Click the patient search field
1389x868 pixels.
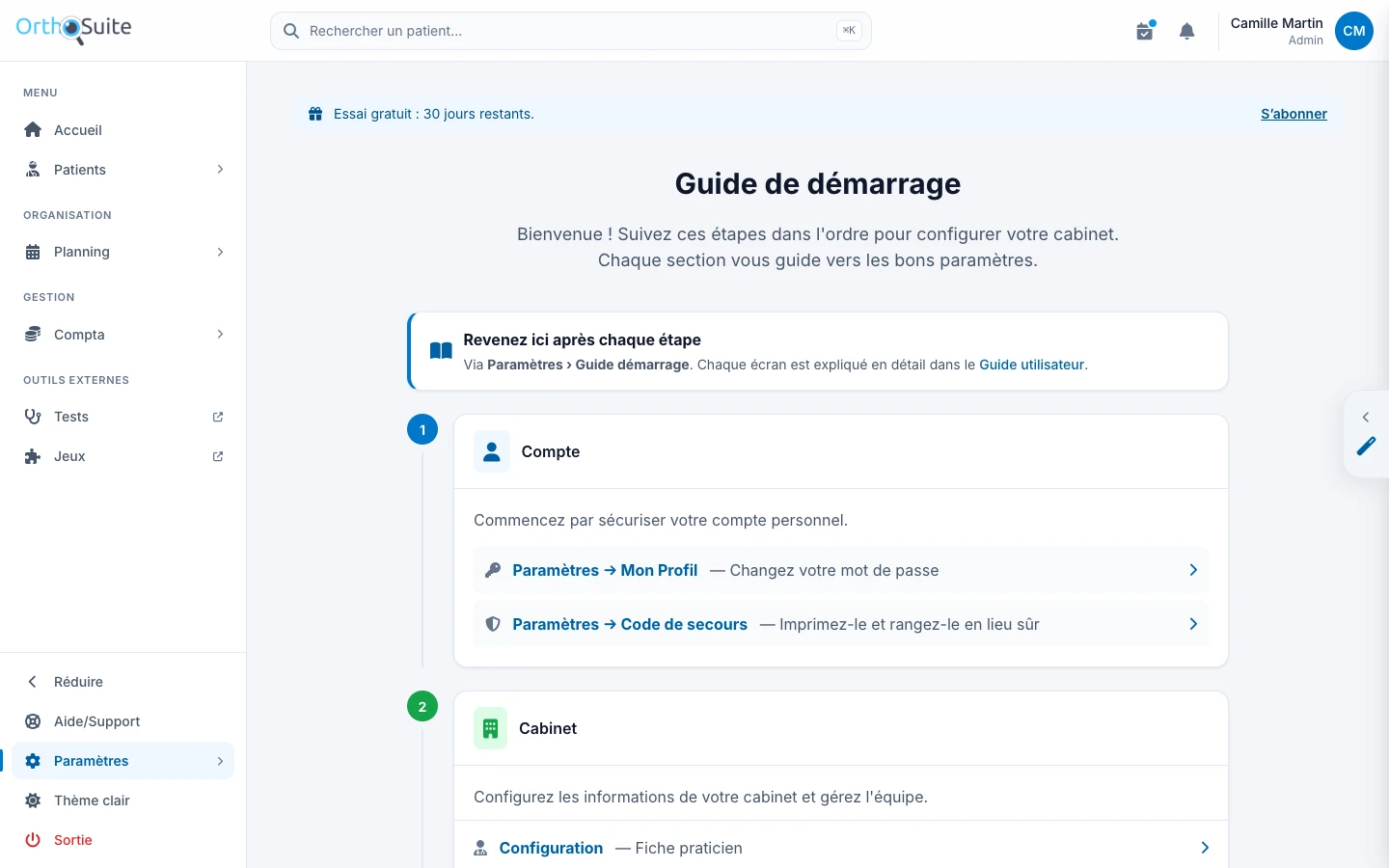pyautogui.click(x=571, y=31)
